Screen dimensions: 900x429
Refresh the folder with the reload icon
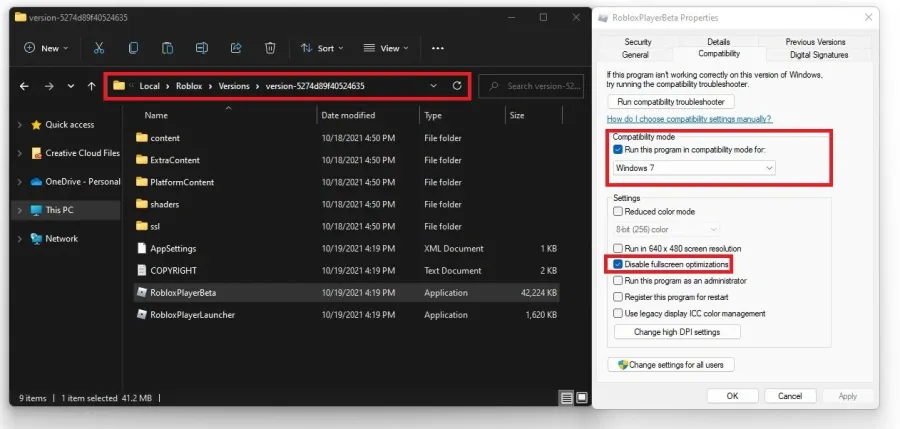coord(457,86)
